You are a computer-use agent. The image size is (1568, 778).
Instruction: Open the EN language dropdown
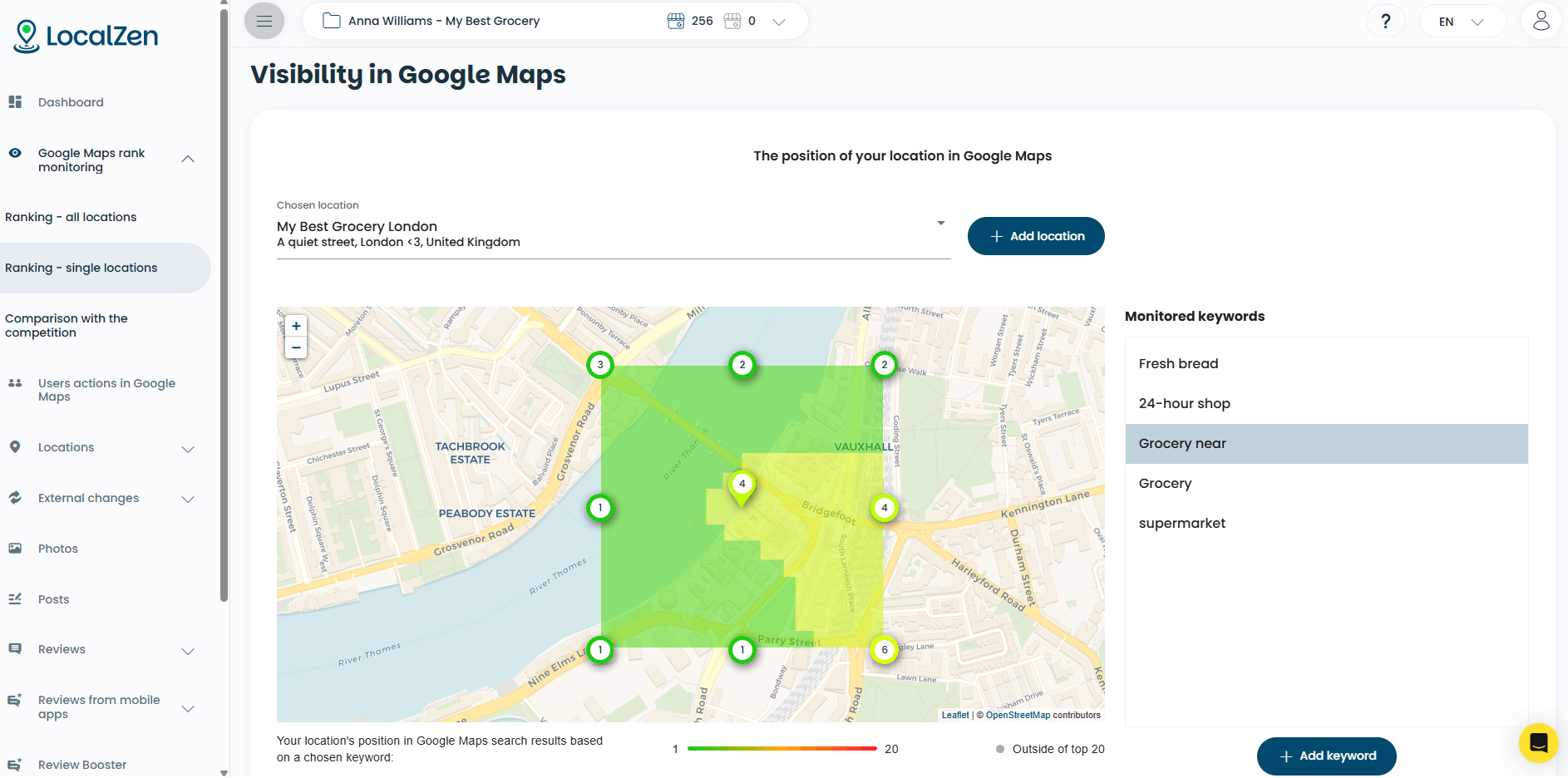tap(1462, 22)
